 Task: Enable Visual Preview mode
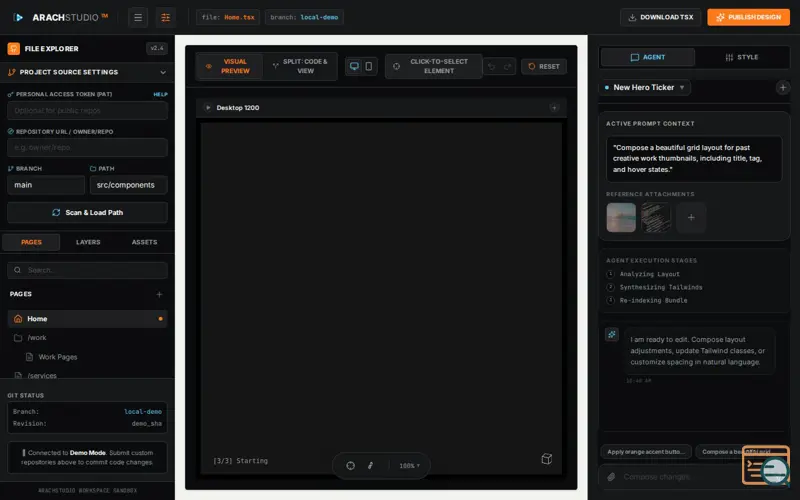(230, 66)
